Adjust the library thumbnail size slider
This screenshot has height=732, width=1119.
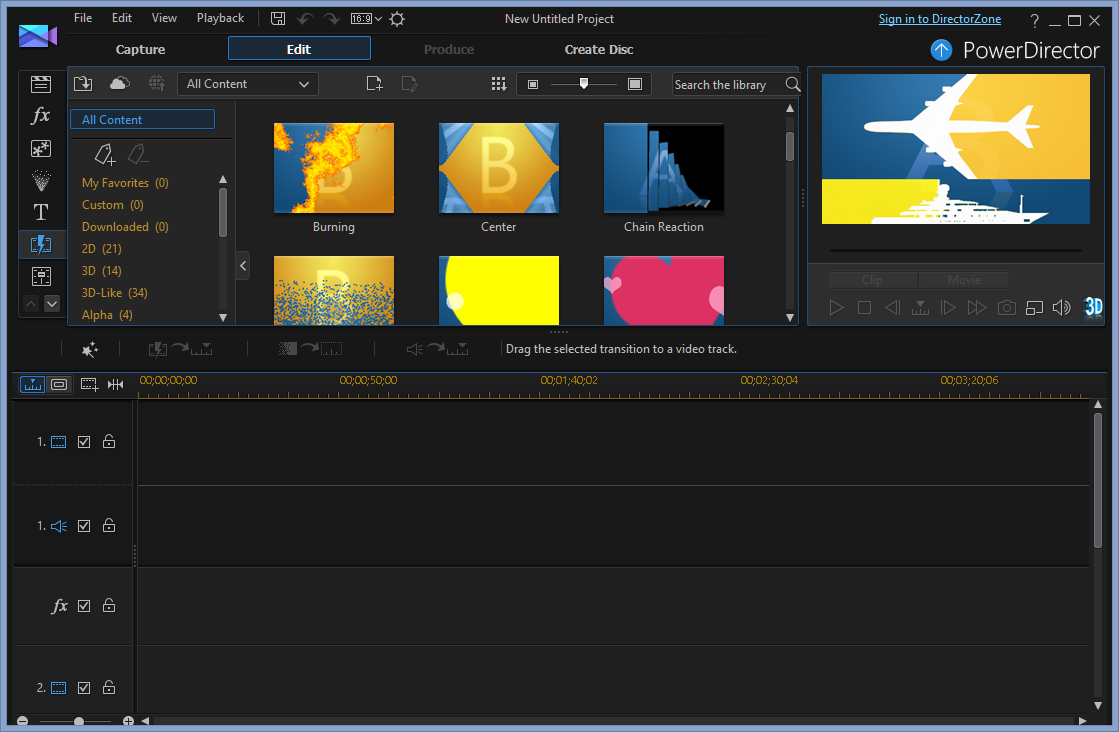pyautogui.click(x=584, y=84)
